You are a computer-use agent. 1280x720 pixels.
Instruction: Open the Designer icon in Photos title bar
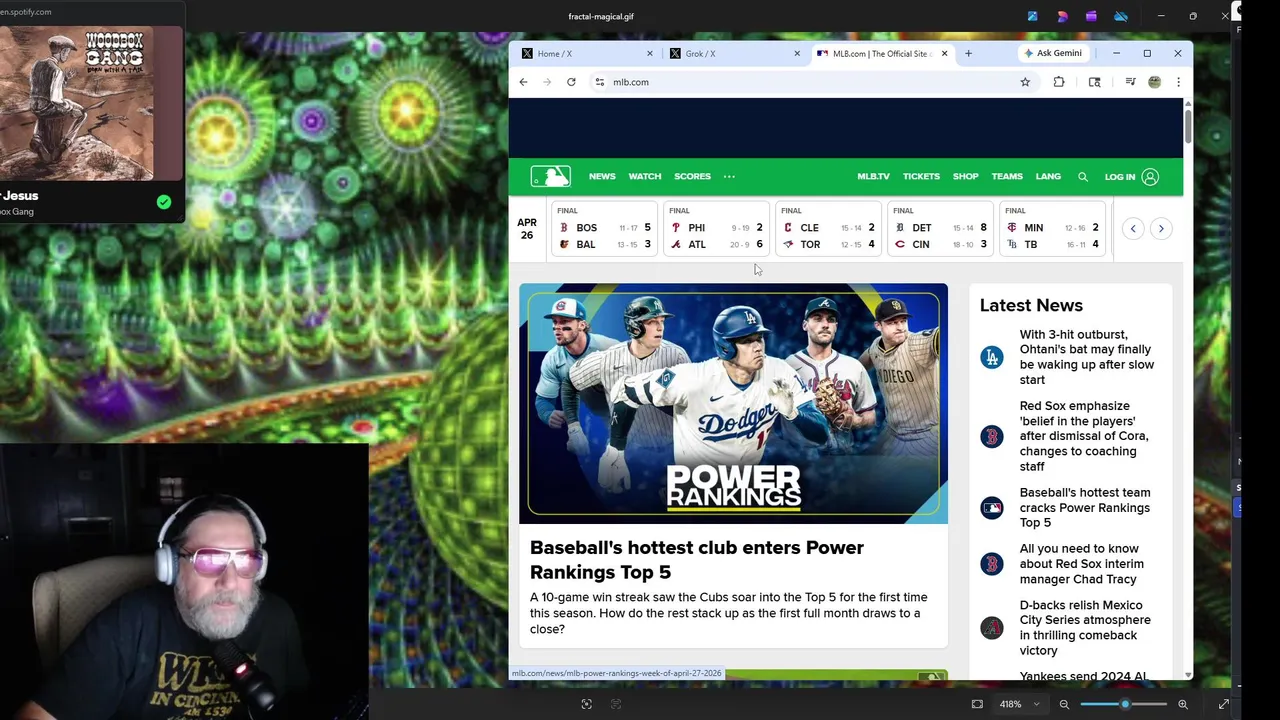click(1062, 16)
